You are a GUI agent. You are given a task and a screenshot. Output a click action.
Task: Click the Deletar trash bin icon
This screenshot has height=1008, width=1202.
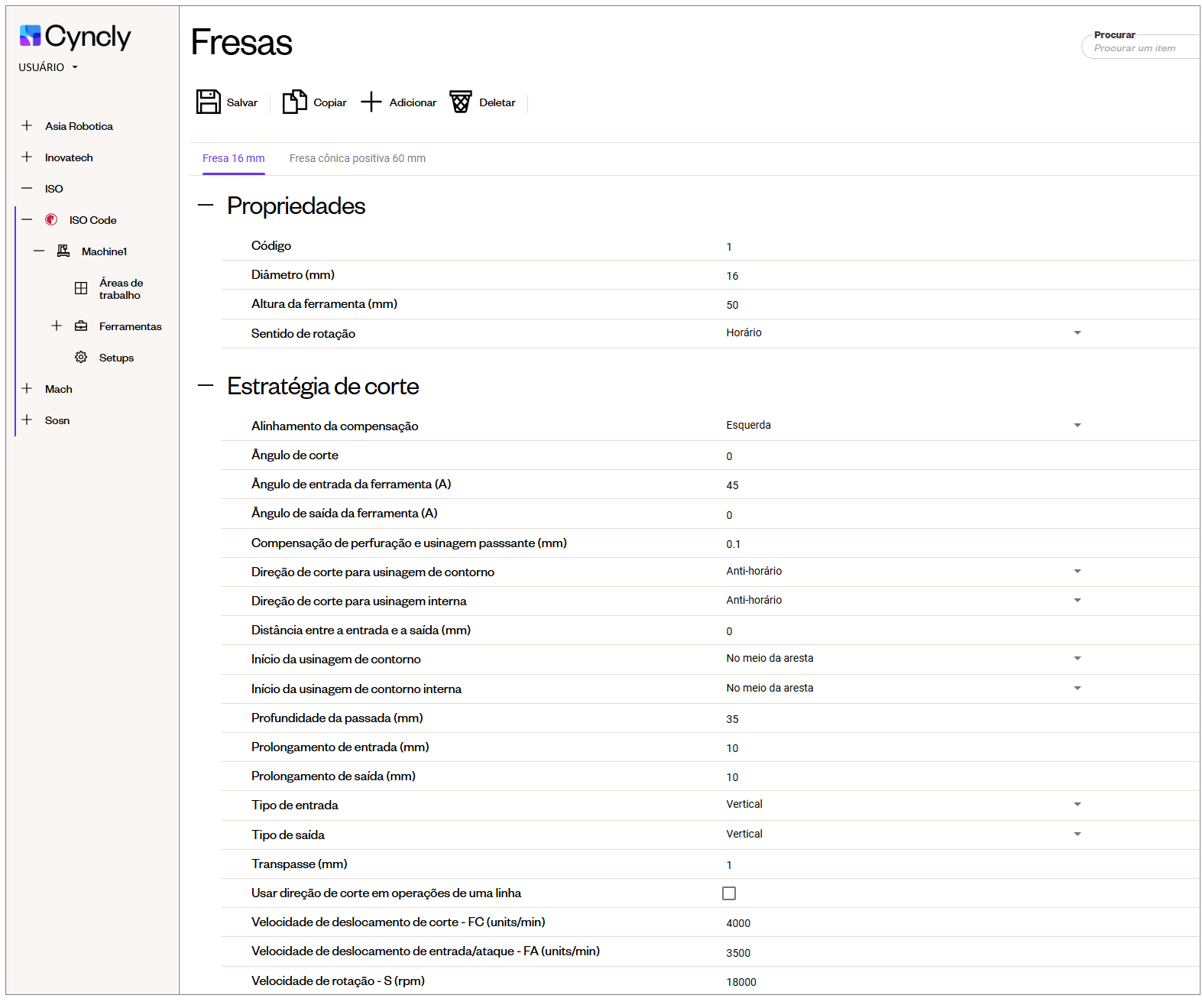tap(460, 102)
